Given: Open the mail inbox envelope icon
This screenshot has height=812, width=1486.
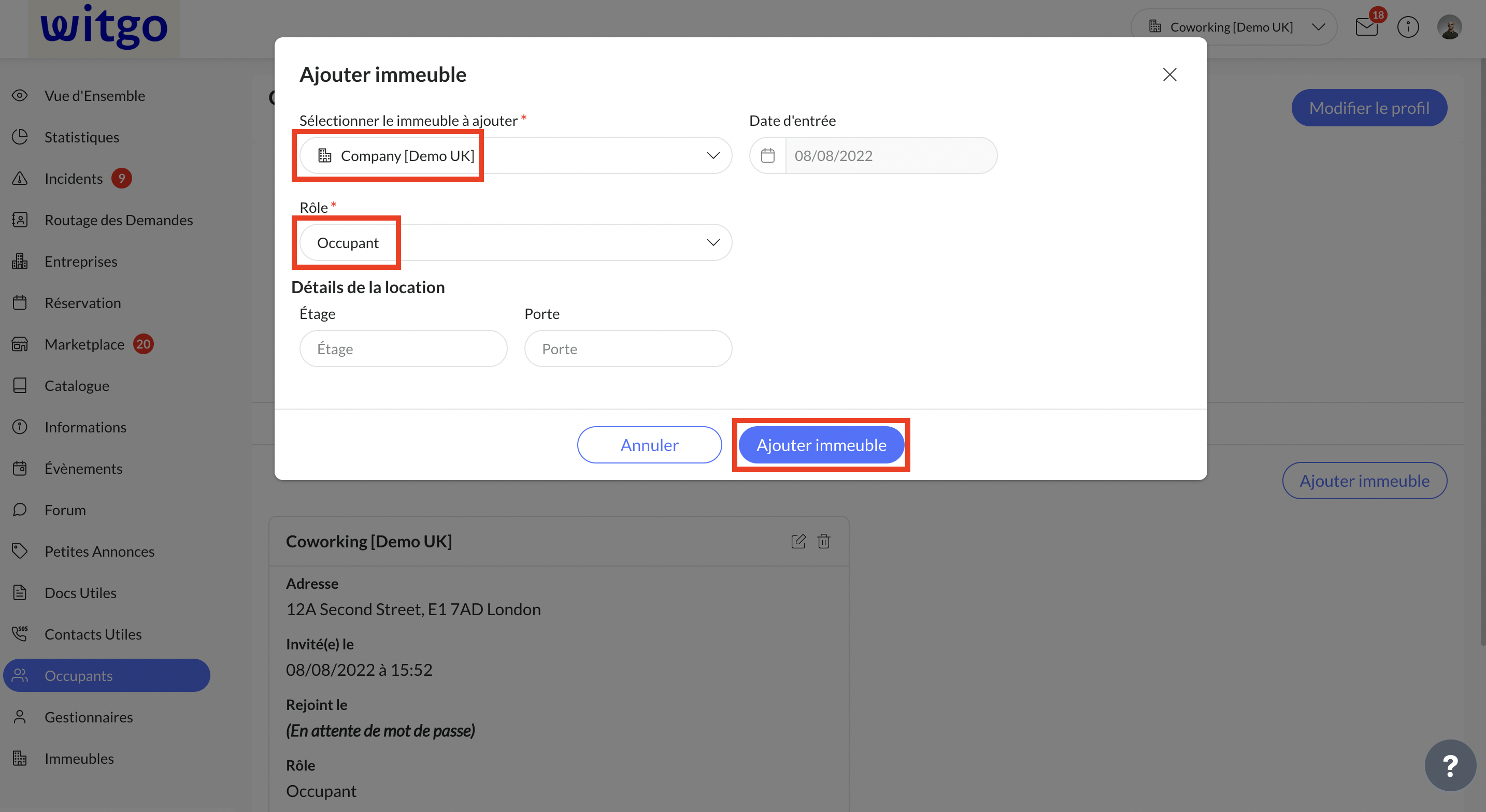Looking at the screenshot, I should 1367,27.
